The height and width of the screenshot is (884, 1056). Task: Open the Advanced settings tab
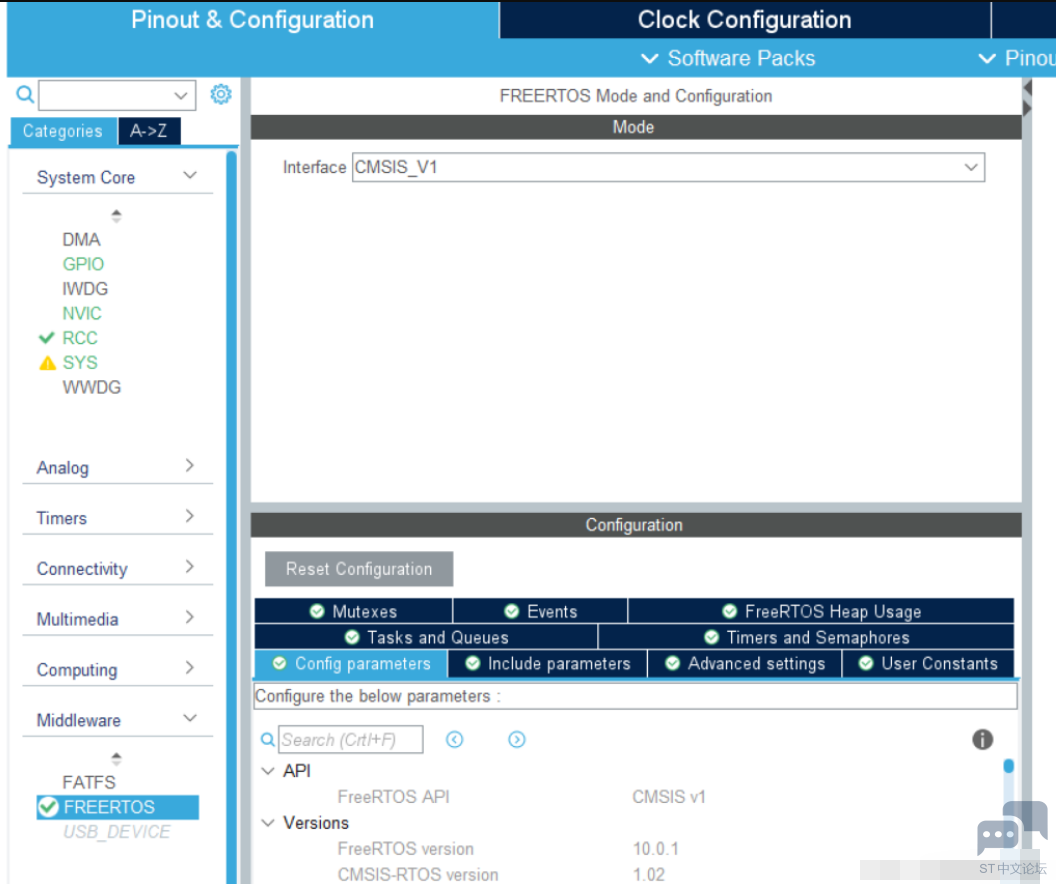(x=744, y=664)
